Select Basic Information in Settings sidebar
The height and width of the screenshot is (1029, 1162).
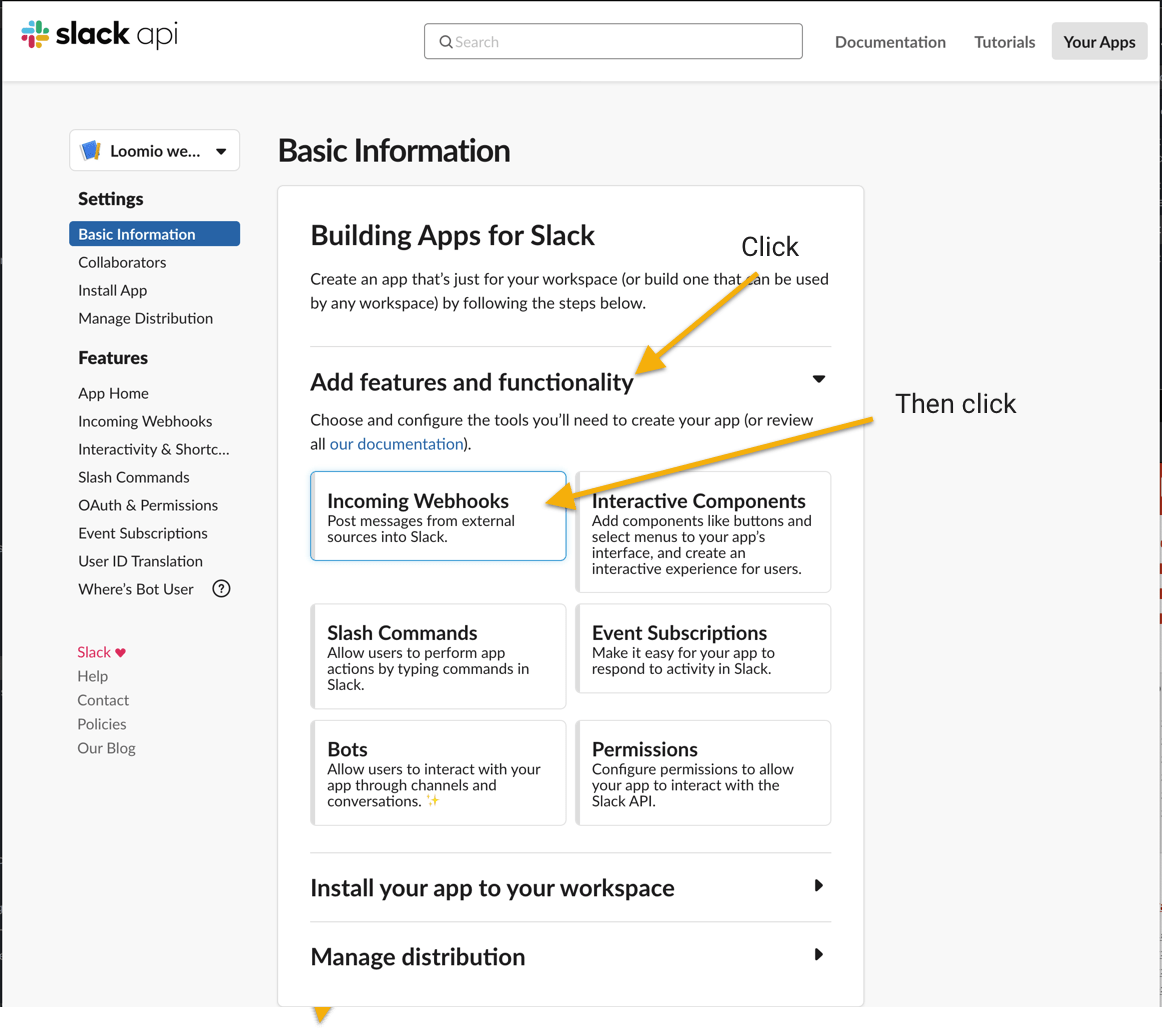coord(154,234)
